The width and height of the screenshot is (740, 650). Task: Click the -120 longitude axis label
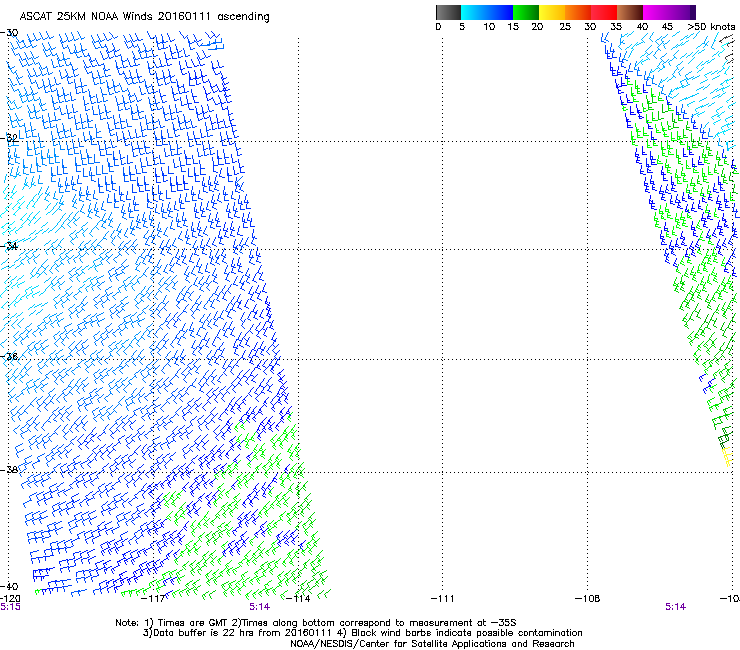(x=10, y=599)
